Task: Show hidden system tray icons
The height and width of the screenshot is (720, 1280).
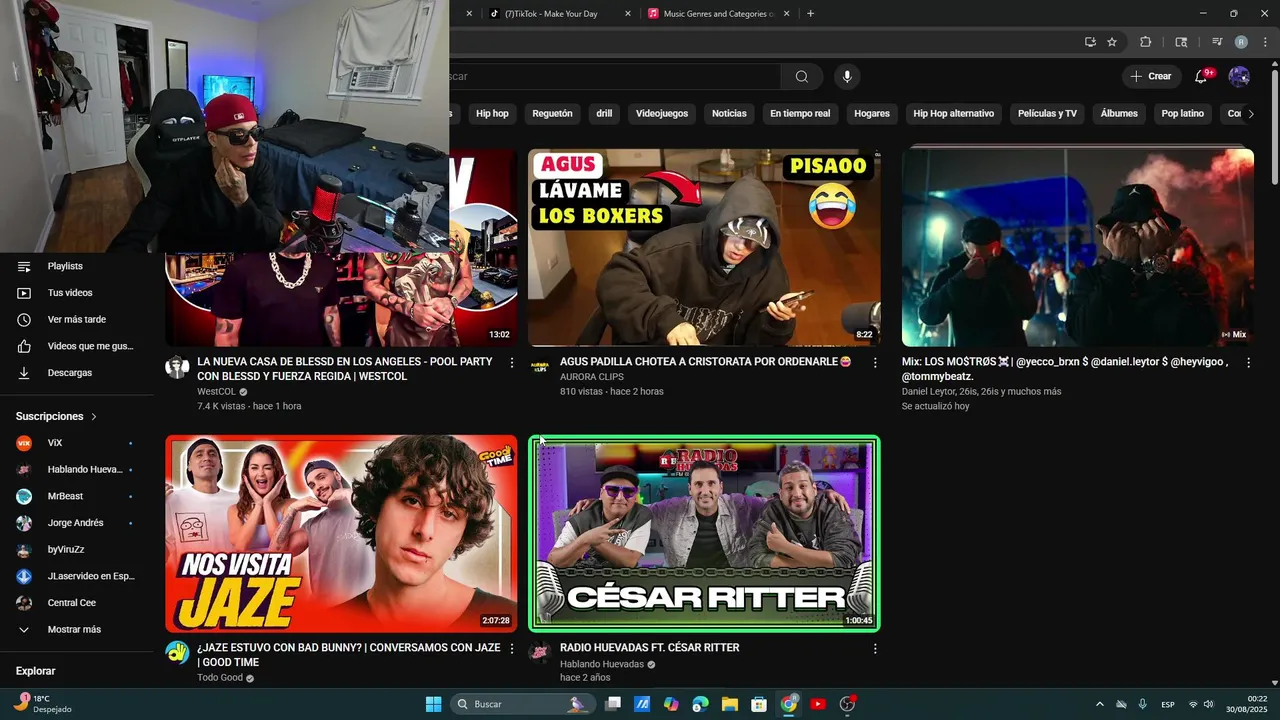Action: click(x=1099, y=705)
